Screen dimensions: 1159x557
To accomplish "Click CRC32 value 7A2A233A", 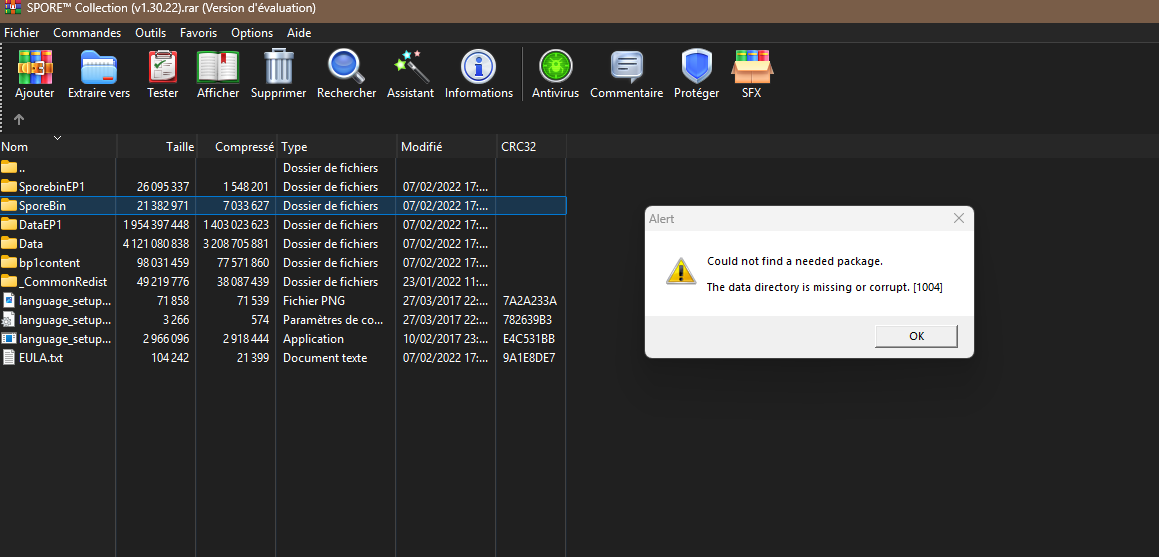I will coord(529,301).
